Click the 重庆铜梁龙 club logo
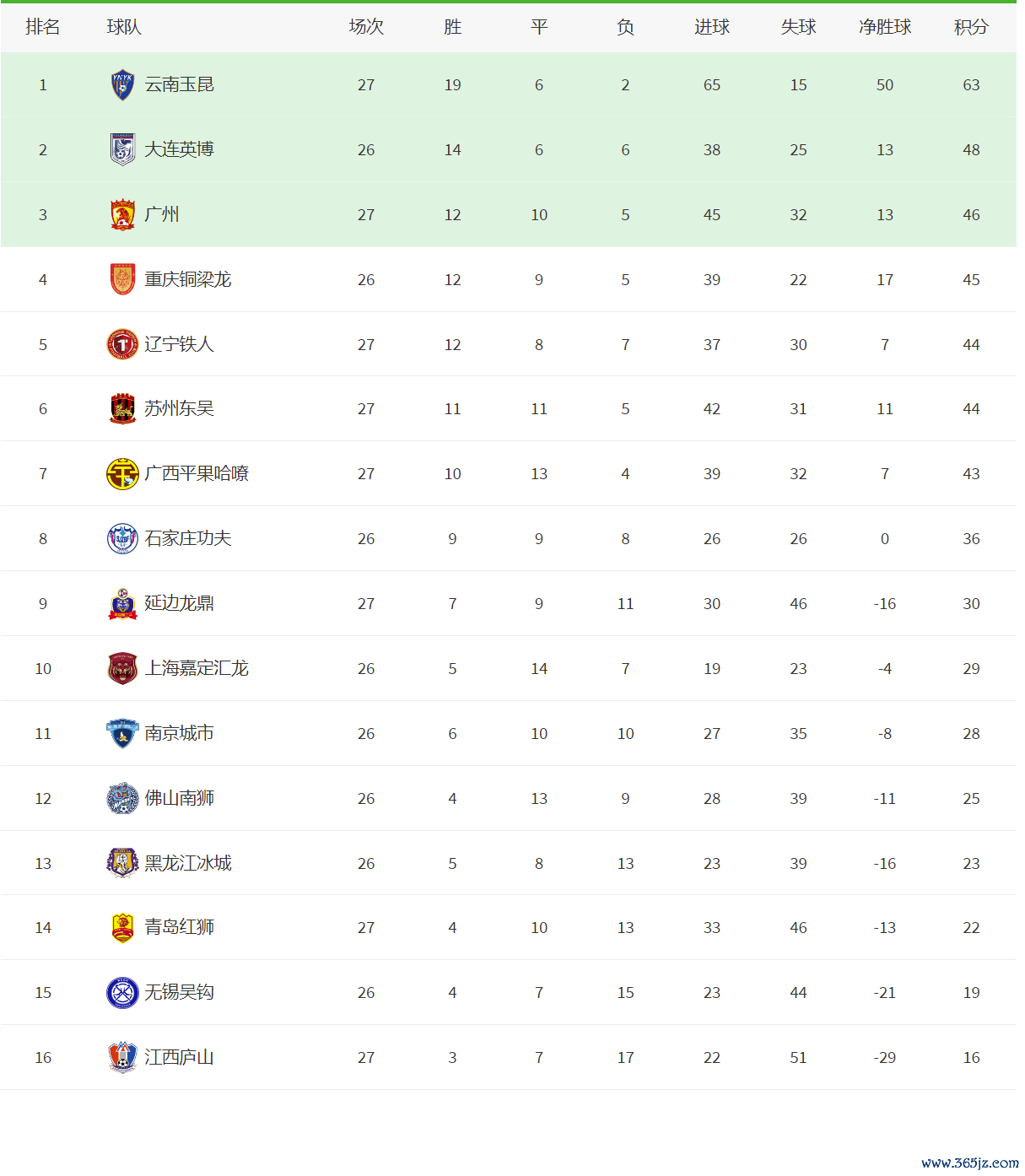 tap(122, 279)
